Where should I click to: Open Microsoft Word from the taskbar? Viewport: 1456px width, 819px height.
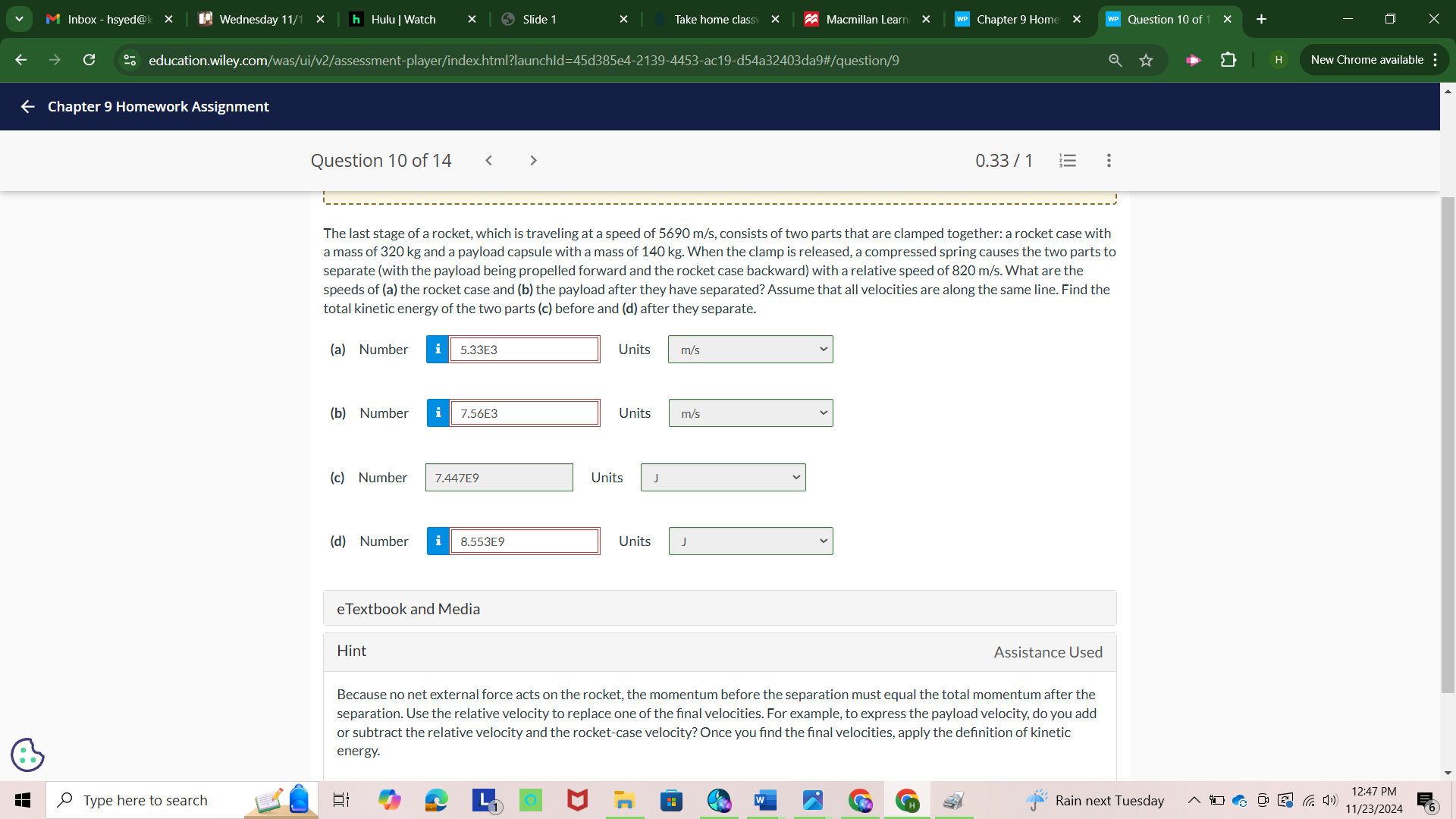tap(765, 800)
